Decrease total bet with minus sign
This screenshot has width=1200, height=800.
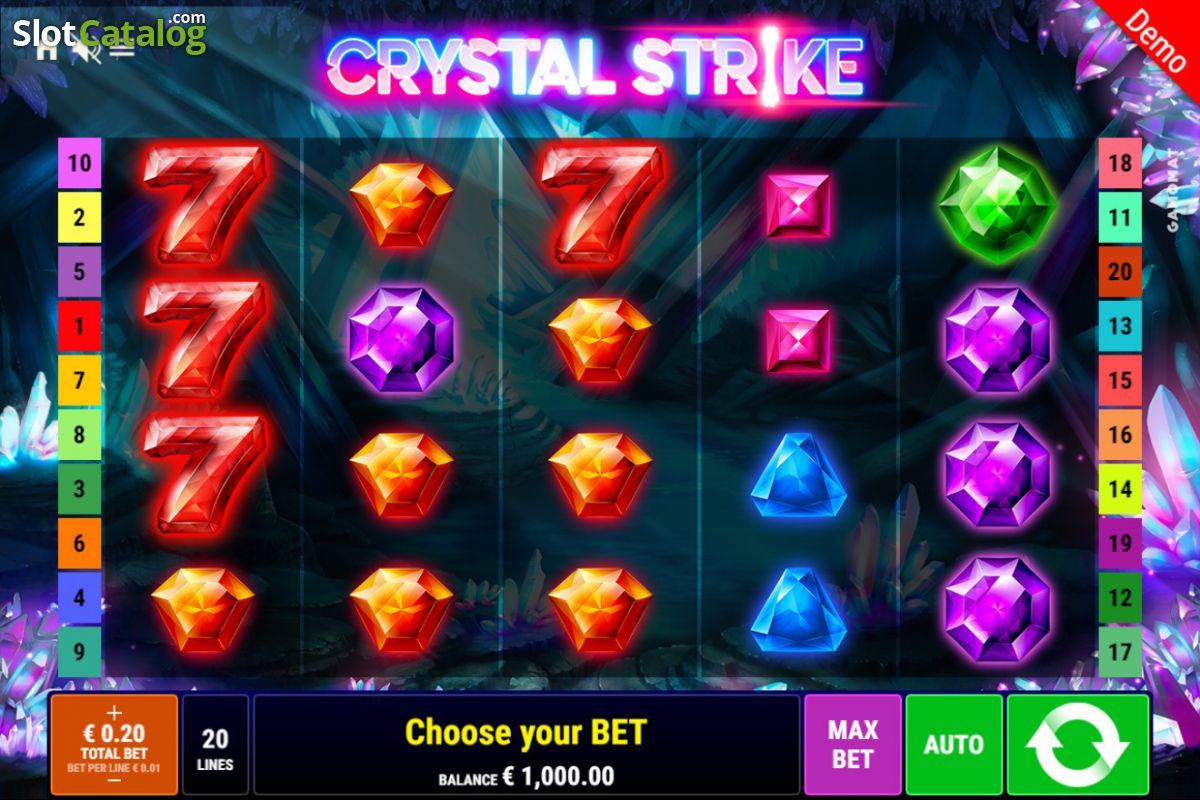click(114, 781)
